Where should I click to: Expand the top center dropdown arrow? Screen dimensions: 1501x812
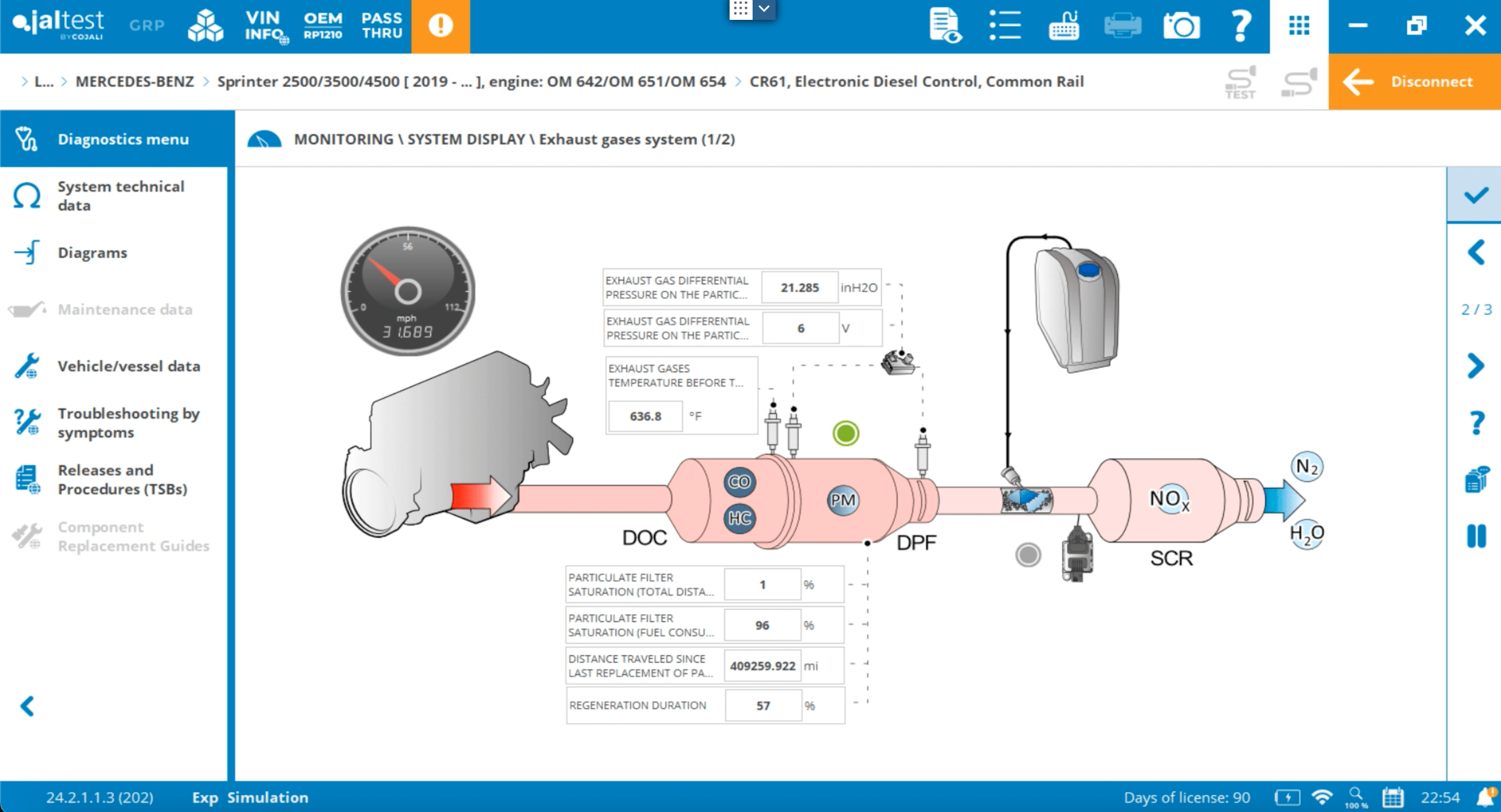click(x=764, y=9)
